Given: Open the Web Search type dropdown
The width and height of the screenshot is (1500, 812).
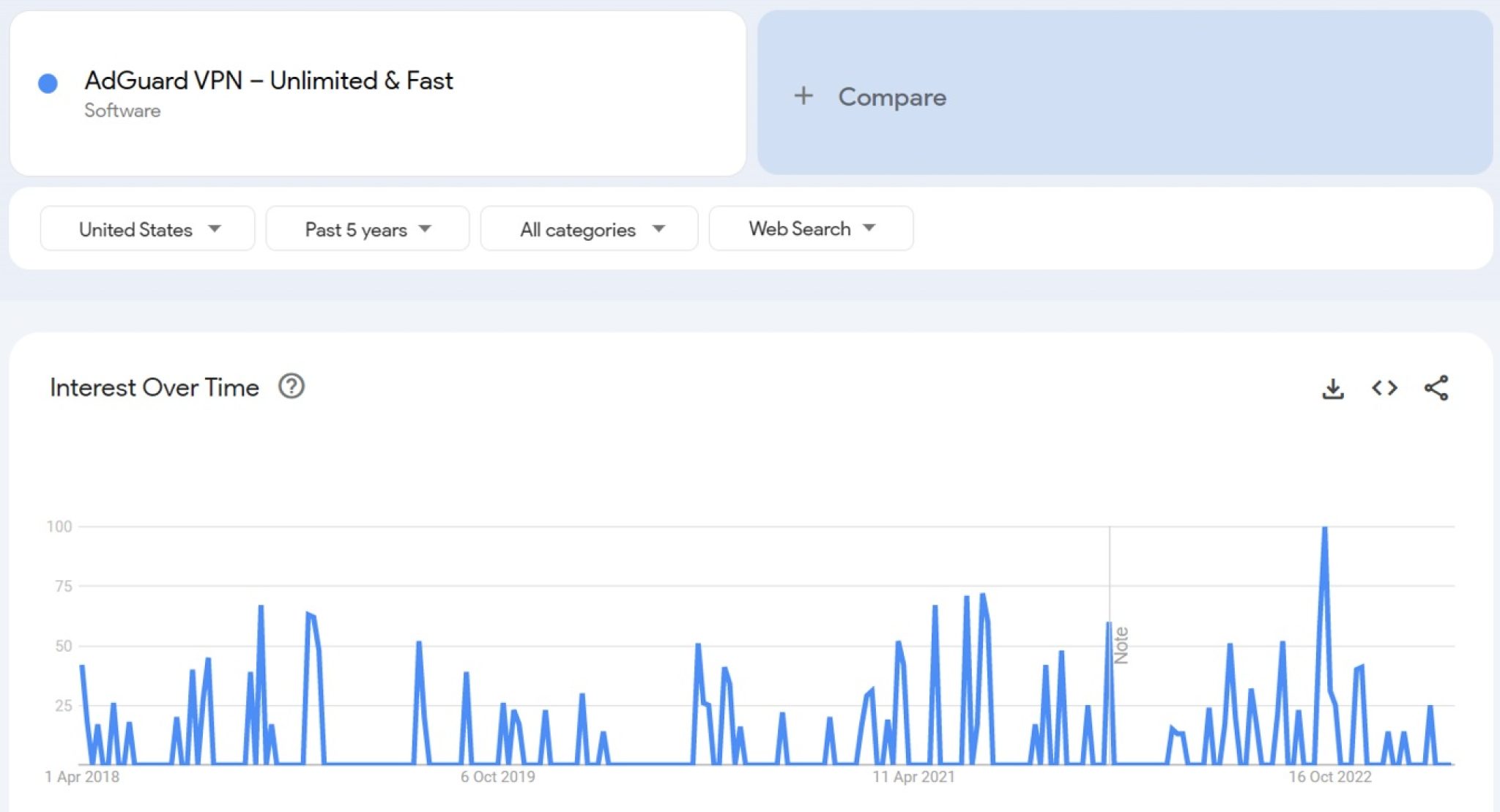Looking at the screenshot, I should (811, 228).
